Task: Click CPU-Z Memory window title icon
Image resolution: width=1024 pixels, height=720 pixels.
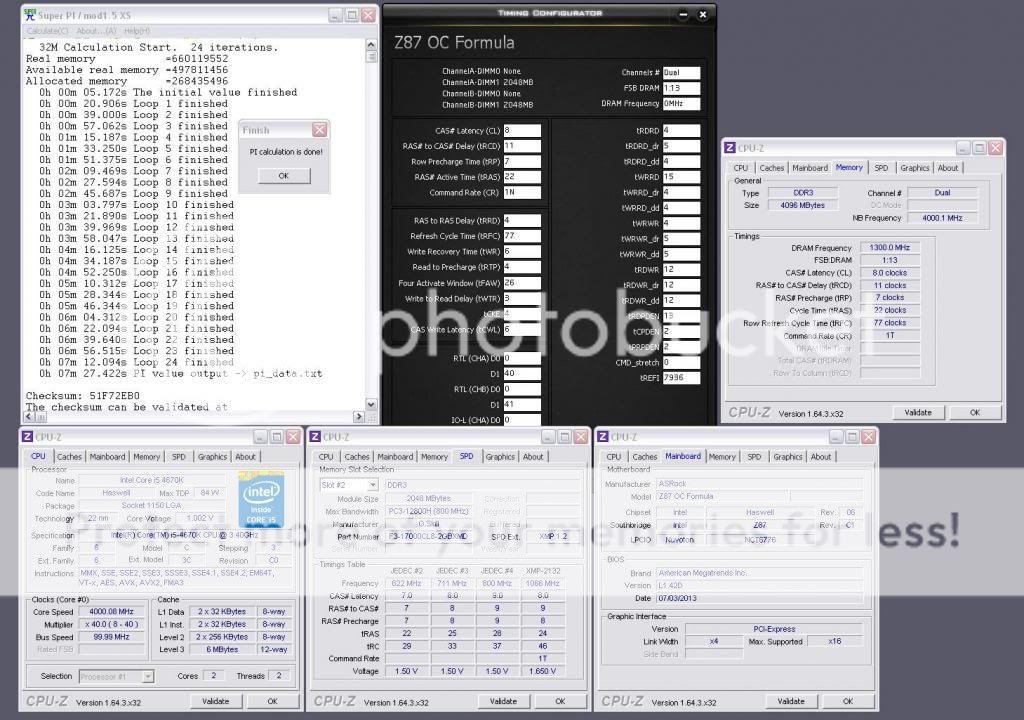Action: click(x=730, y=148)
